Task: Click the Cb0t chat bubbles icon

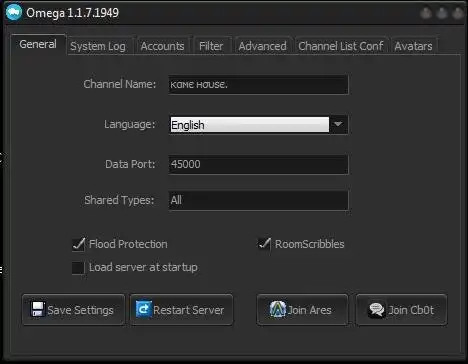Action: [377, 310]
